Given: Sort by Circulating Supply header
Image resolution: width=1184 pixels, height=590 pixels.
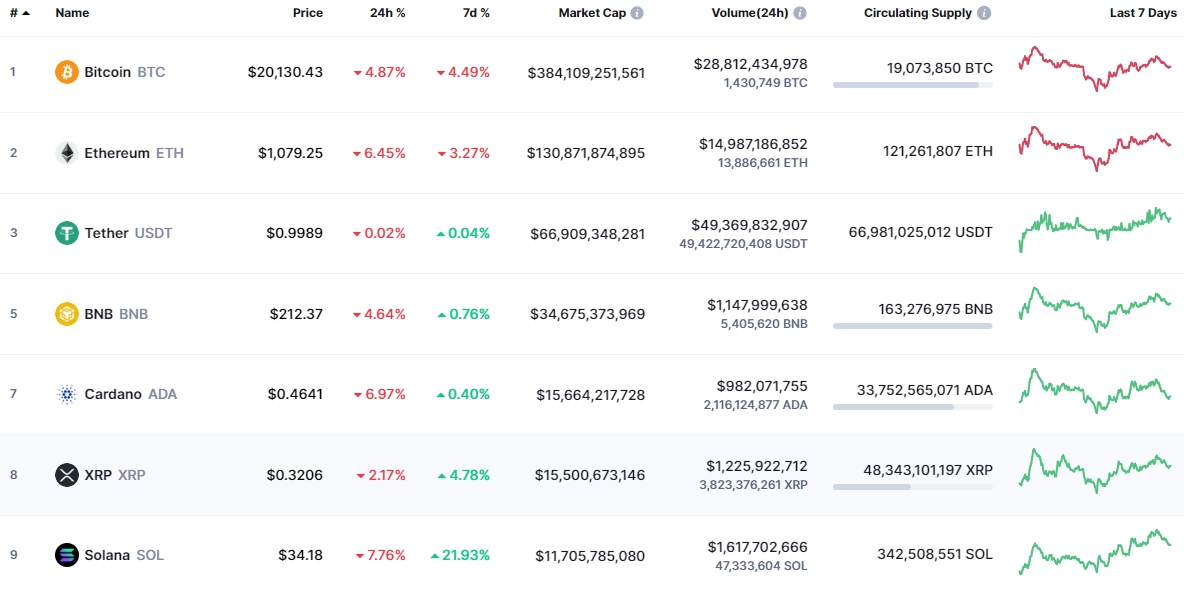Looking at the screenshot, I should point(918,13).
